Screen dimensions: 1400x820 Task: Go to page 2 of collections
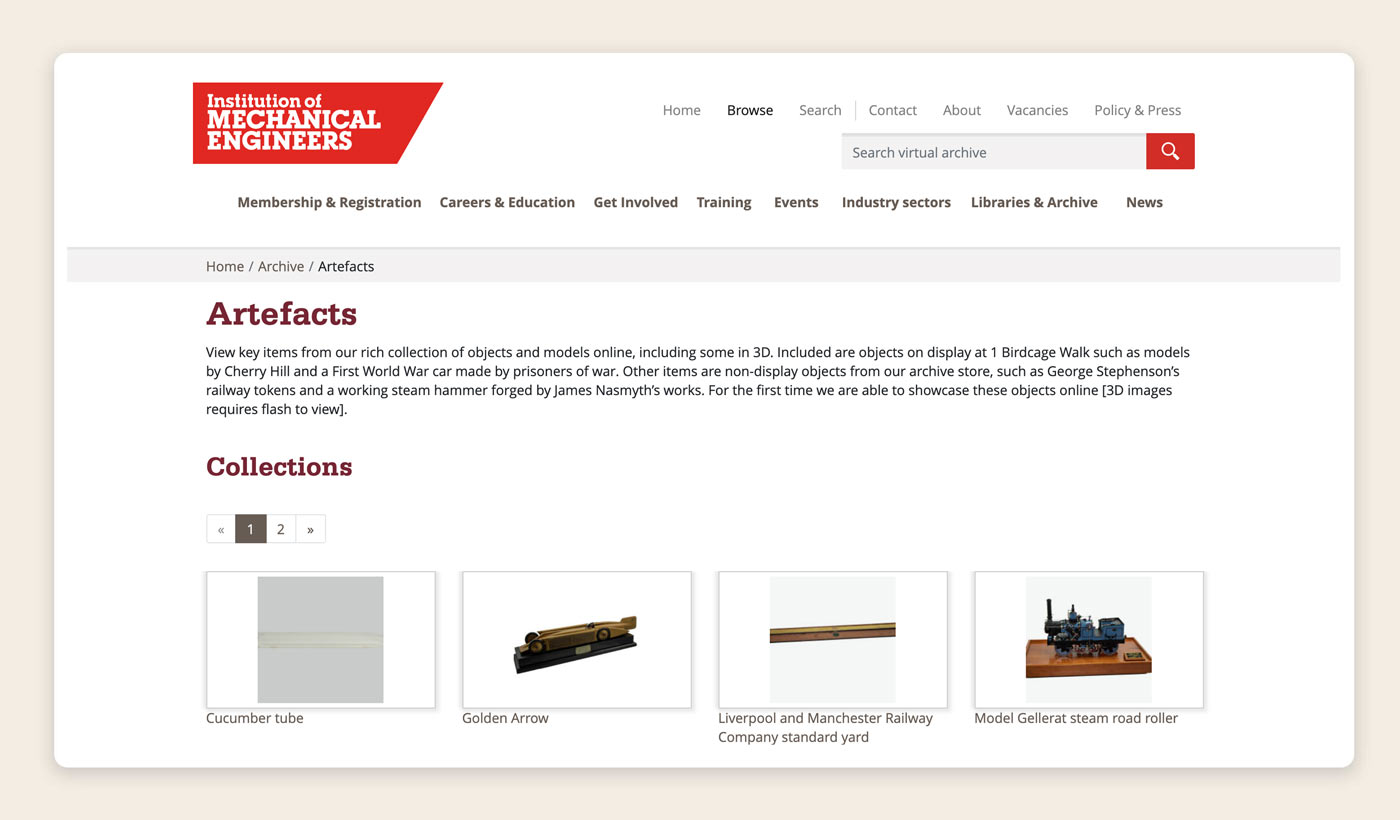281,529
